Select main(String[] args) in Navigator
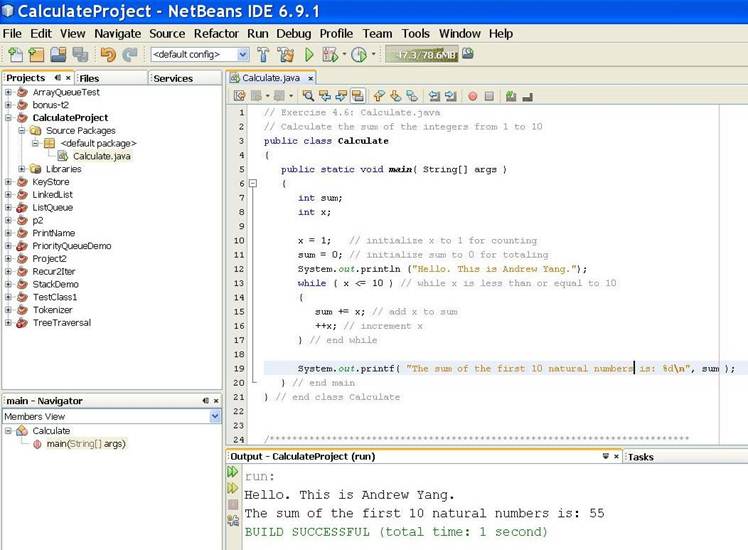The width and height of the screenshot is (748, 550). 85,443
